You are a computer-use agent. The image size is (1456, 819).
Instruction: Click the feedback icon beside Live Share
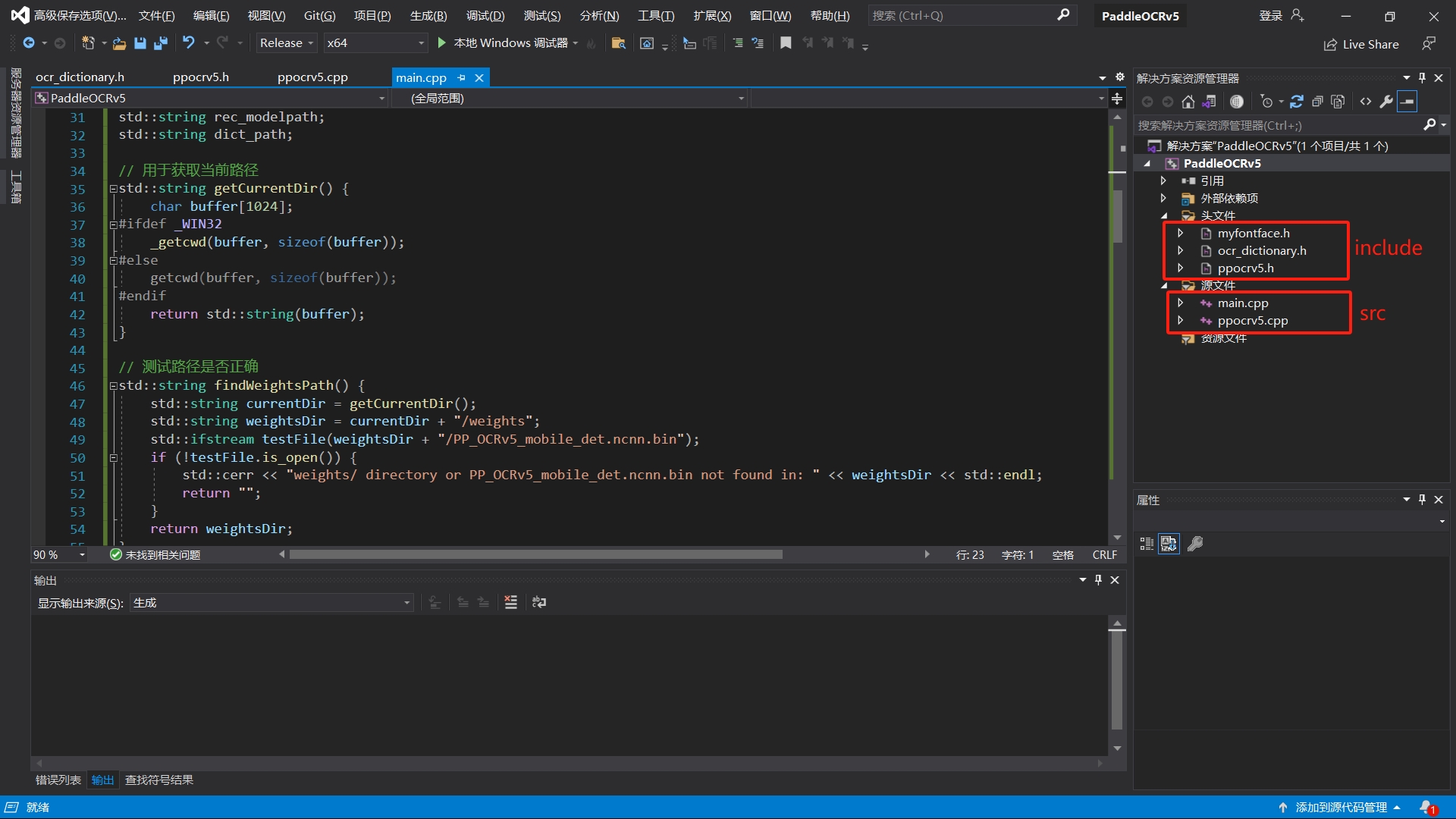pyautogui.click(x=1429, y=44)
